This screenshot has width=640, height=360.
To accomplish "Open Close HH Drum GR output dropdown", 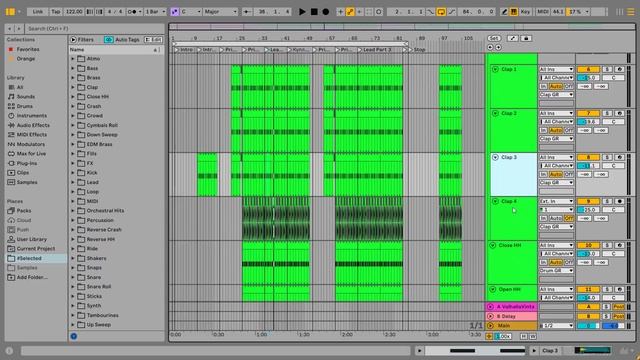I will pos(556,271).
